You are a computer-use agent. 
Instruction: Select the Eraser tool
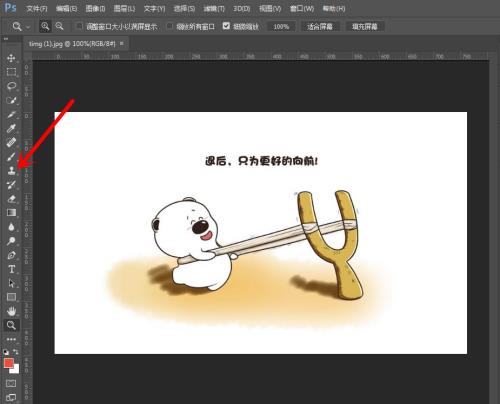click(11, 199)
